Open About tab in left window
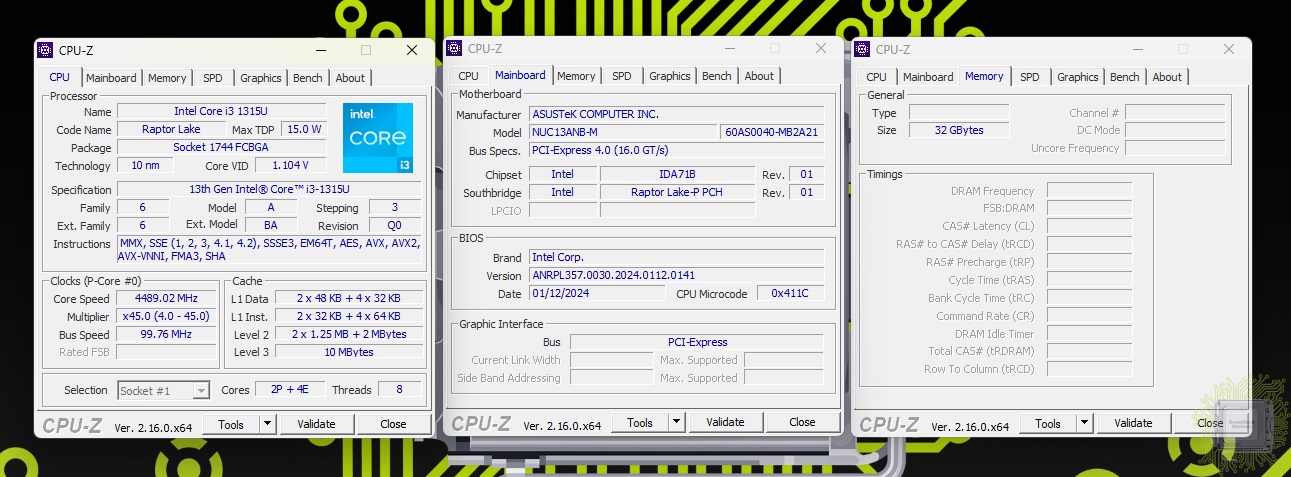Image resolution: width=1291 pixels, height=477 pixels. [x=350, y=78]
